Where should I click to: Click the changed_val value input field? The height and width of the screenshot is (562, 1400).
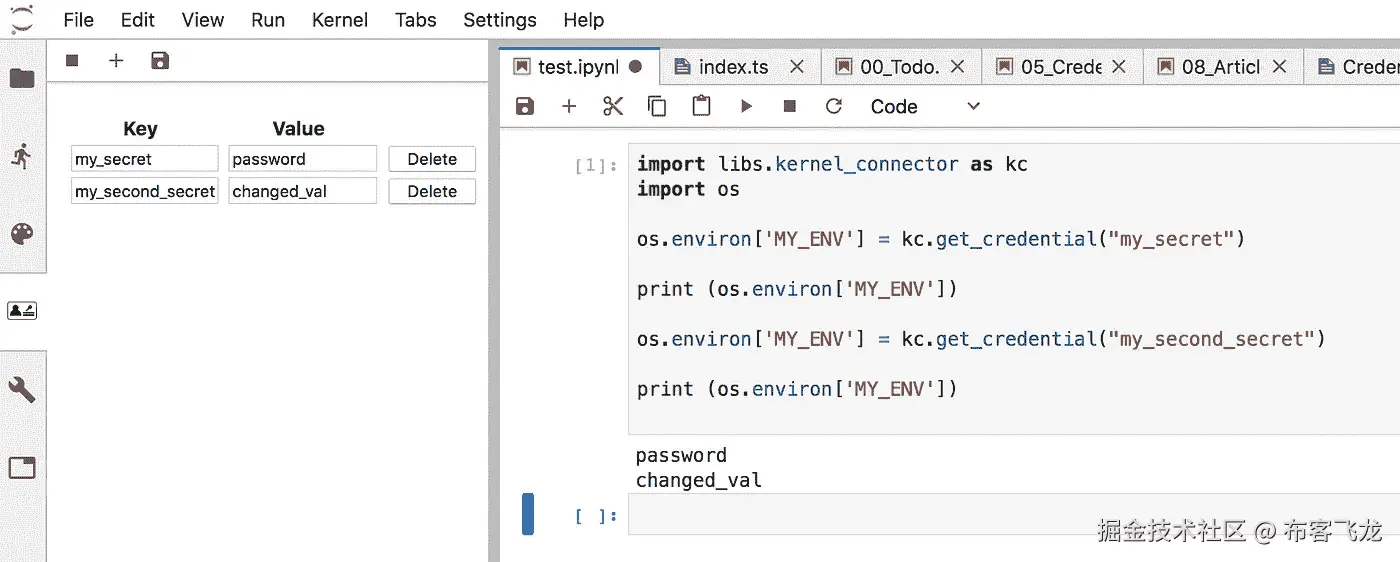(x=302, y=191)
